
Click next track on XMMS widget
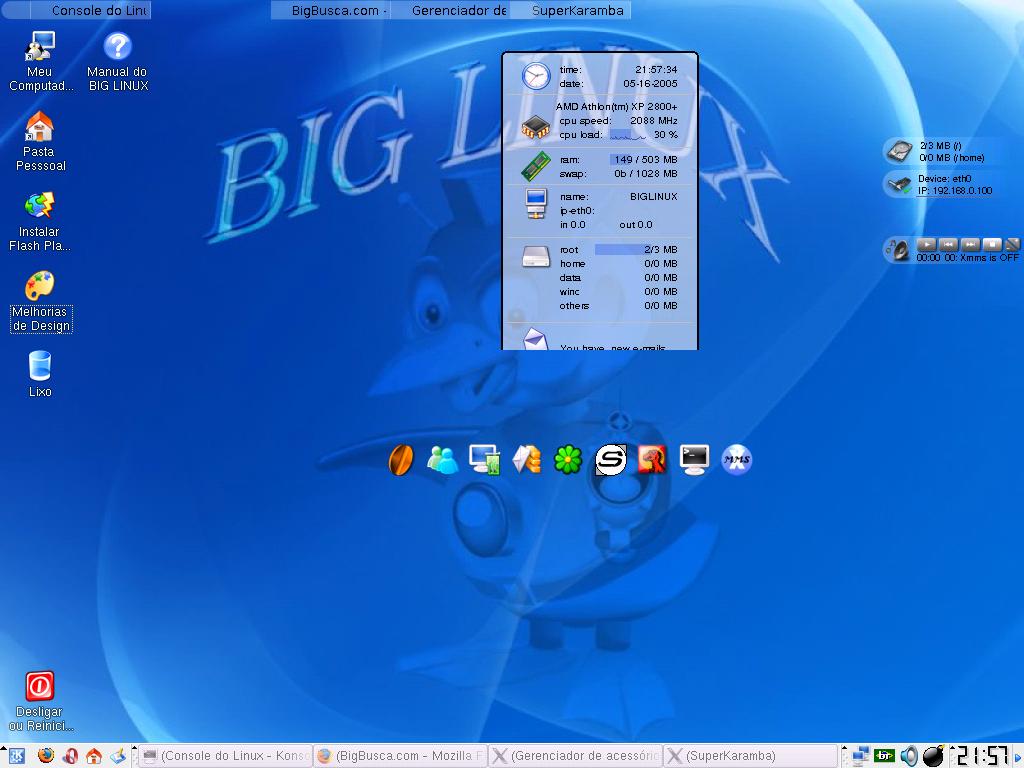click(970, 244)
